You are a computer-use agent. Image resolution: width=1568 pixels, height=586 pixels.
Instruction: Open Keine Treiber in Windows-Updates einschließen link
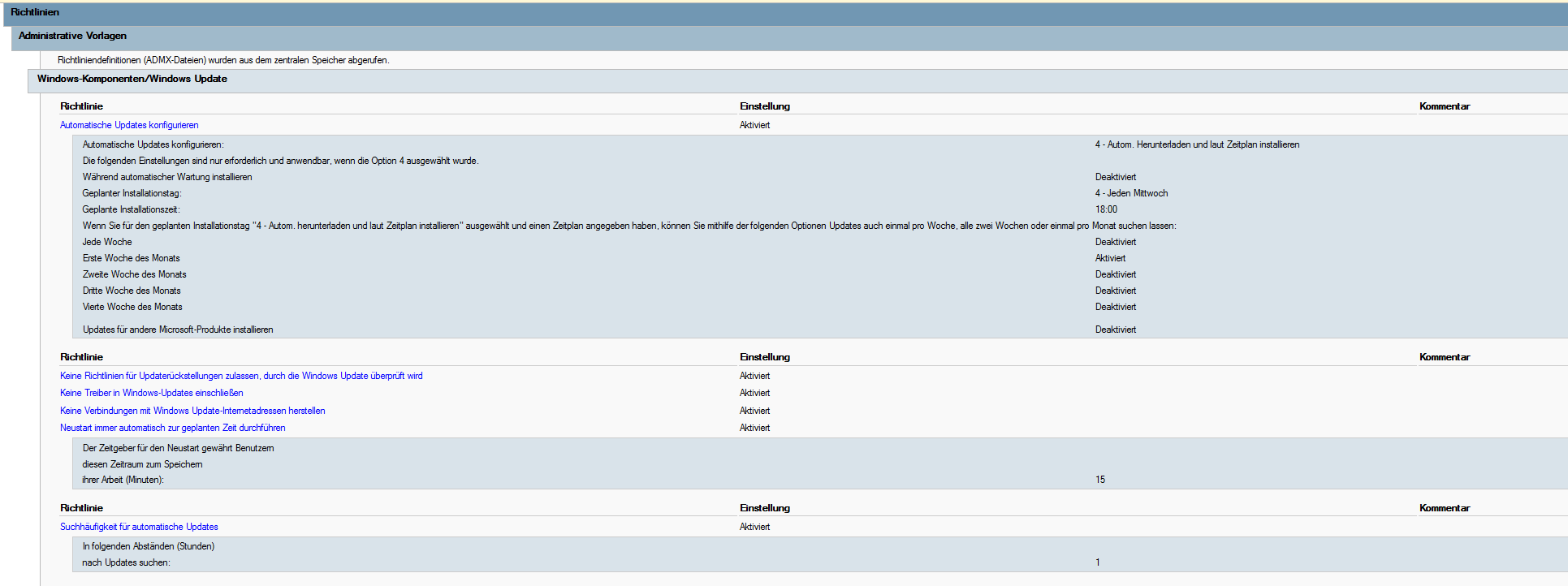coord(152,393)
